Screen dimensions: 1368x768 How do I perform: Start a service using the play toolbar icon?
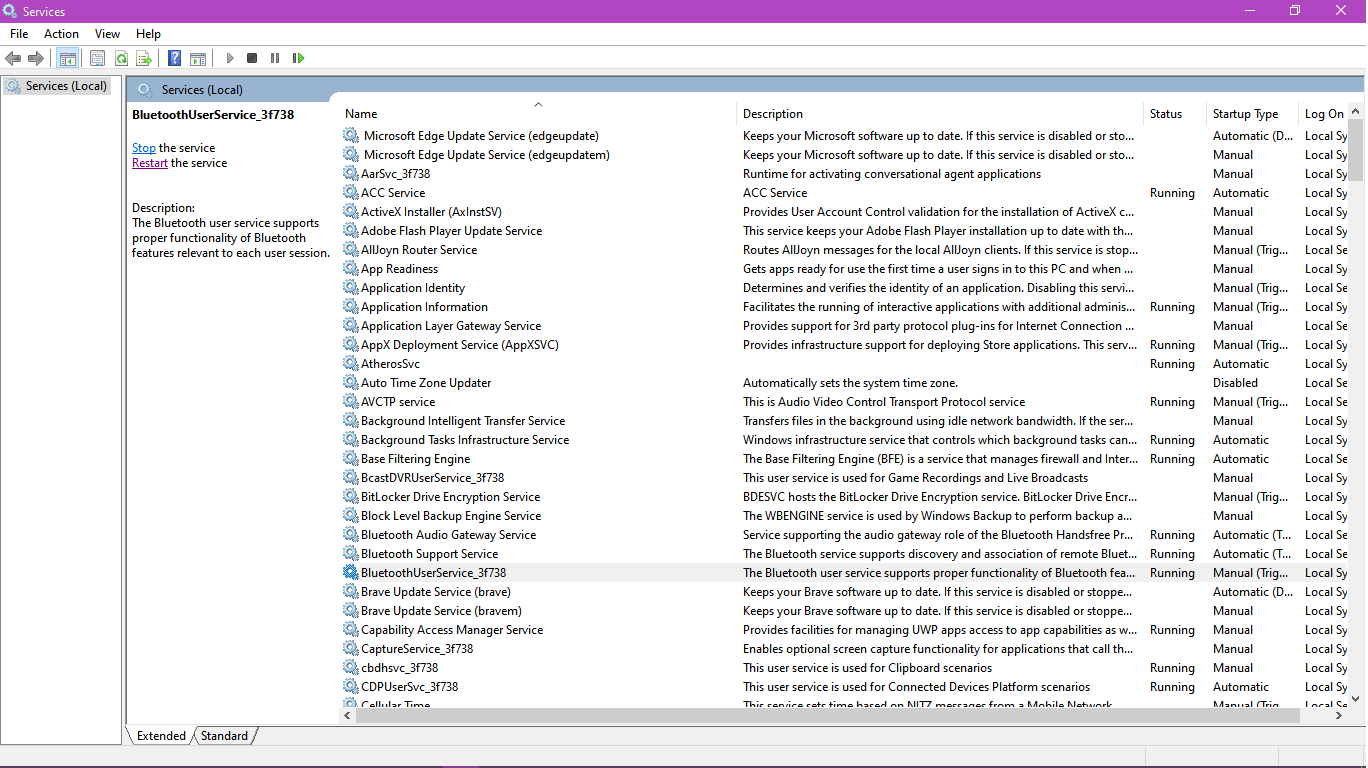point(229,57)
